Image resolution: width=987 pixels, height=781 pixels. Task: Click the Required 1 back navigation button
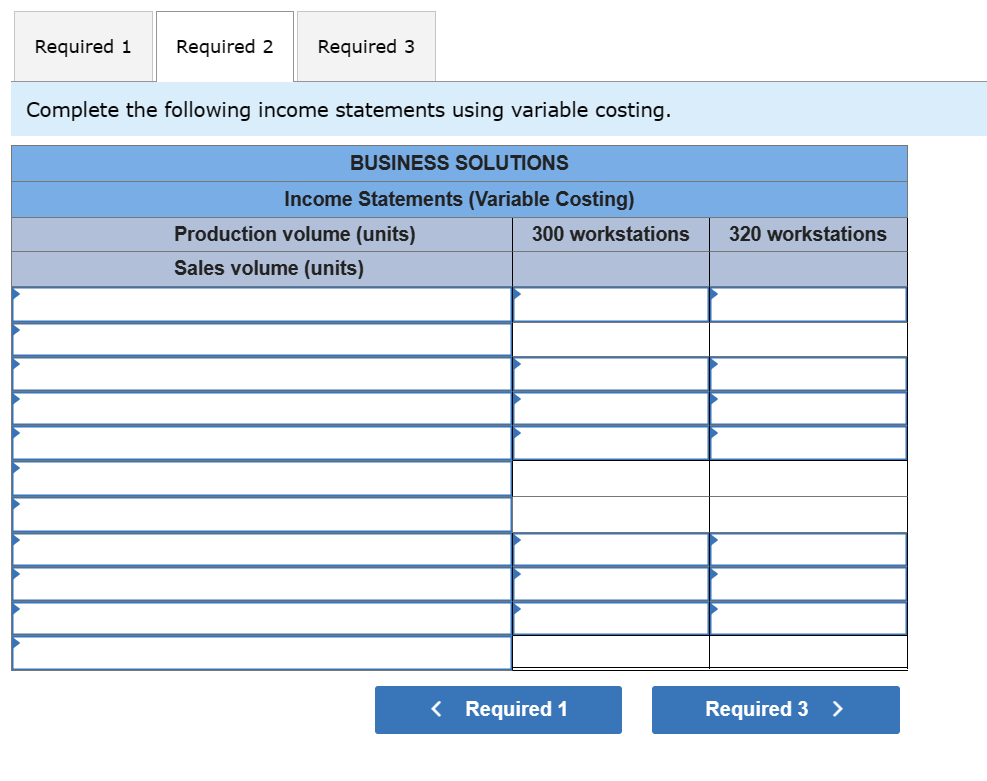(x=497, y=709)
